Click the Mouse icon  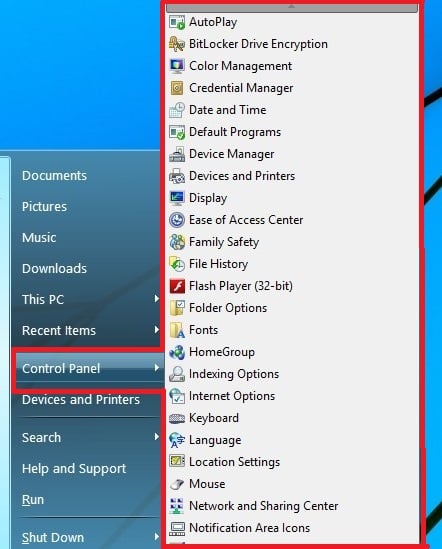177,484
